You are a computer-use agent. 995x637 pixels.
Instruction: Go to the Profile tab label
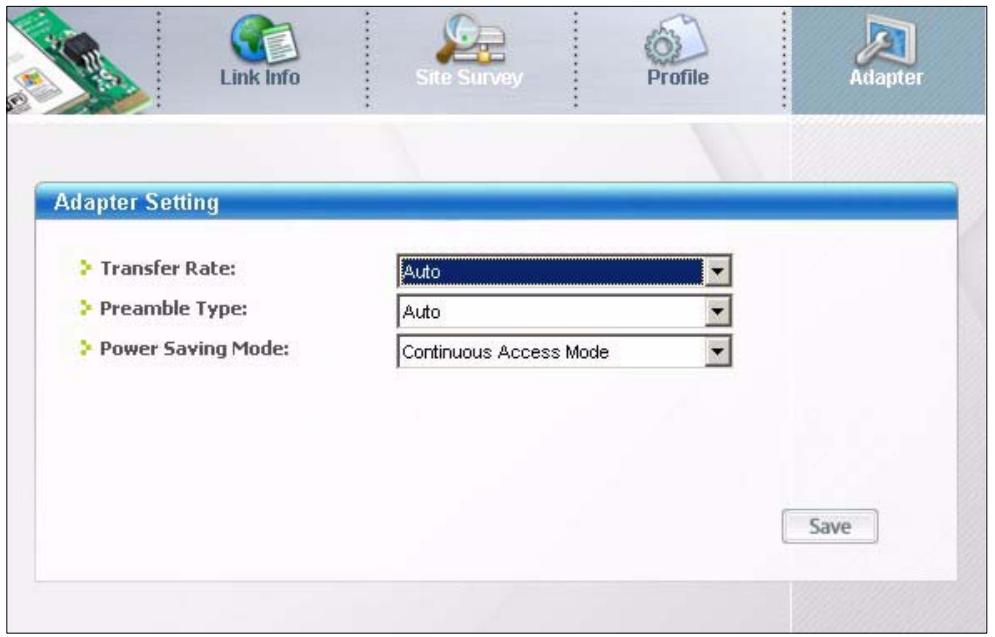coord(678,77)
